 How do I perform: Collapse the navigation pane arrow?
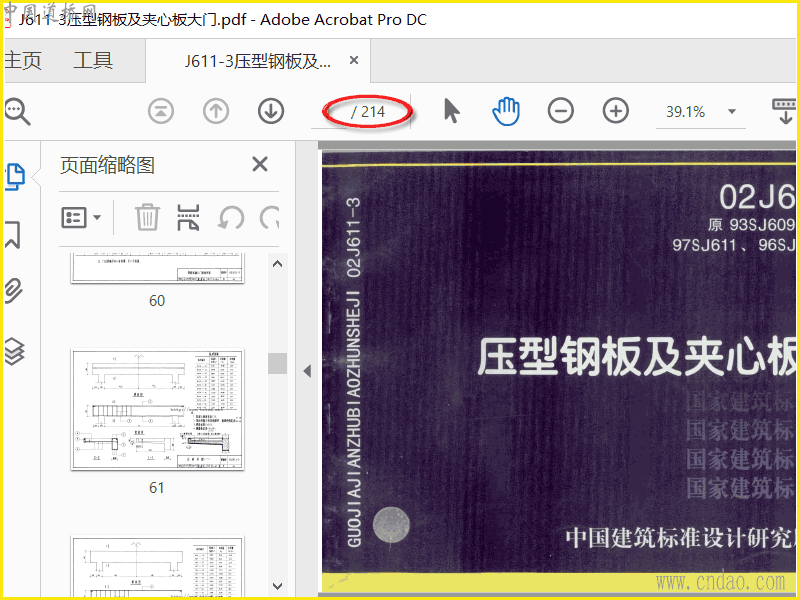tap(307, 371)
